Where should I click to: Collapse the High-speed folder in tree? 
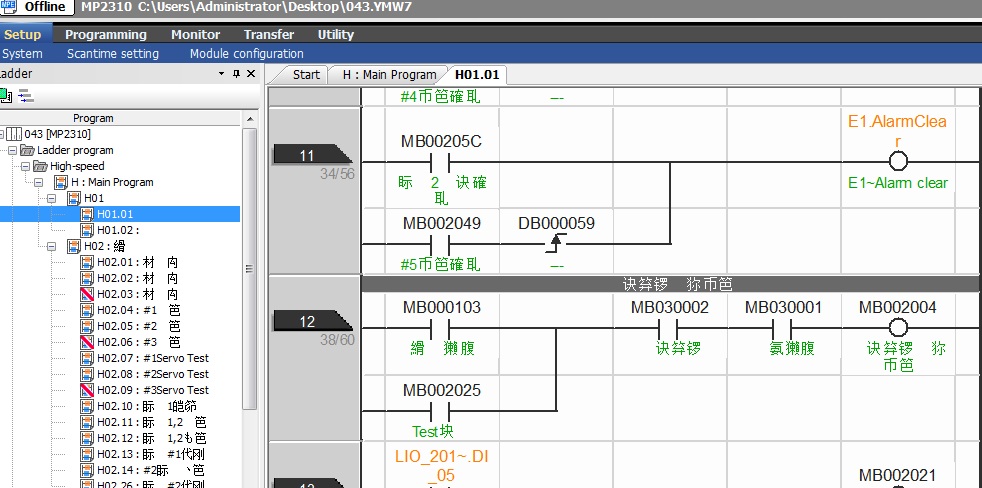[25, 166]
